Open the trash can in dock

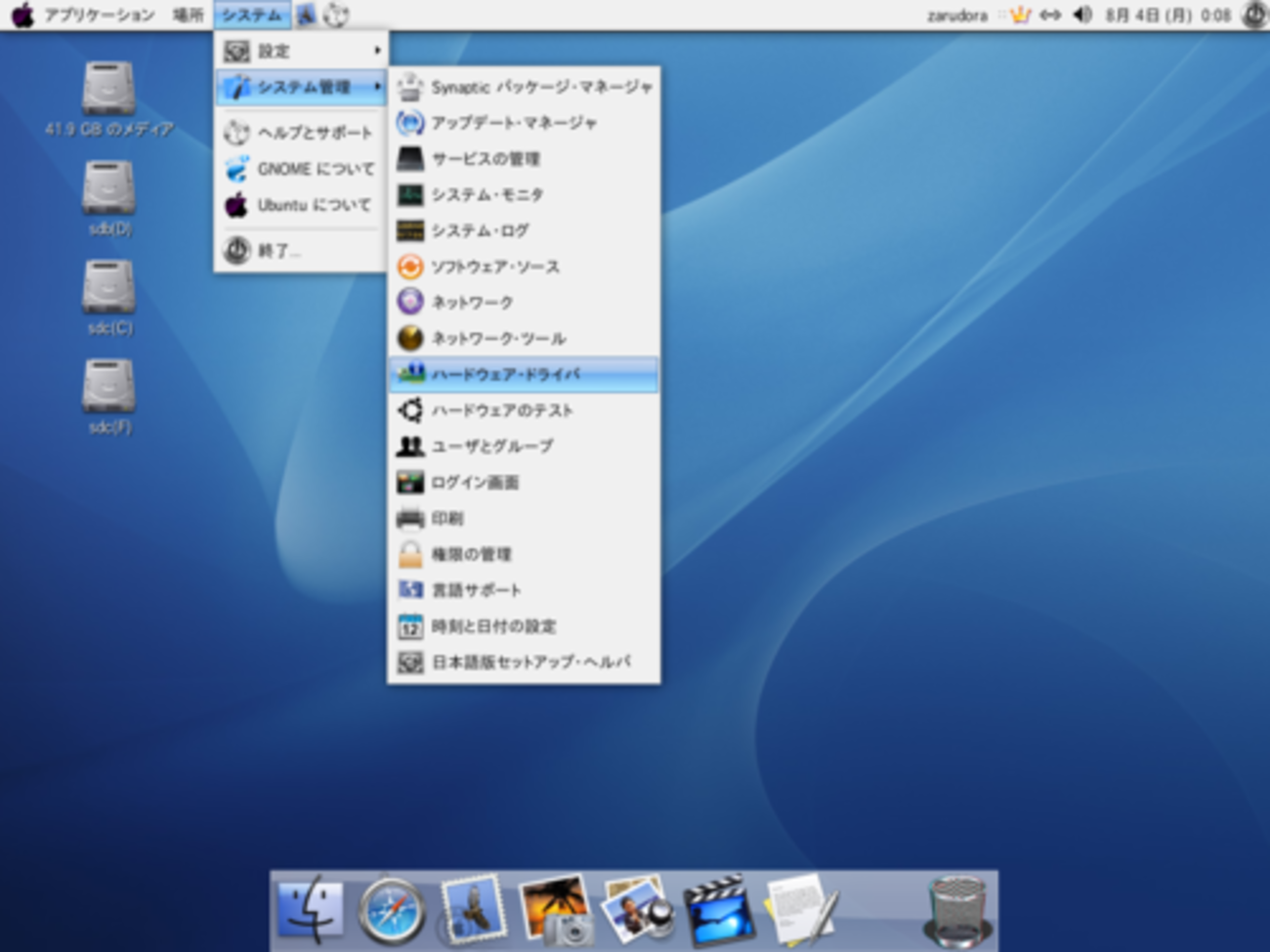[956, 911]
